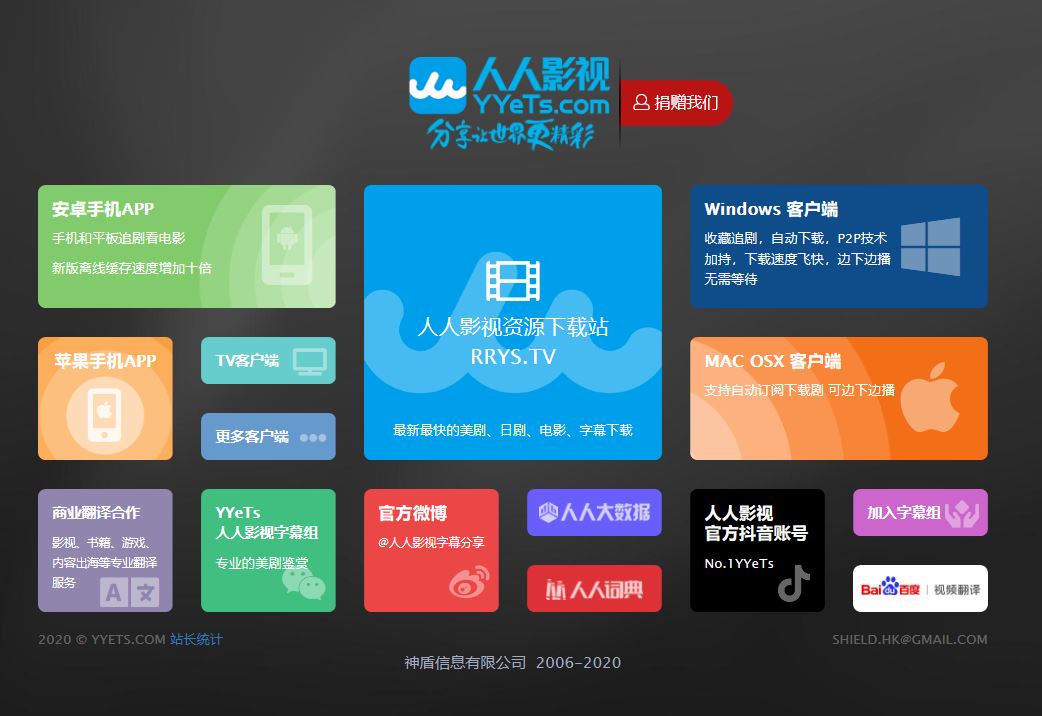Click the YYeTs wave logo icon
Screen dimensions: 1042x716
pyautogui.click(x=437, y=86)
